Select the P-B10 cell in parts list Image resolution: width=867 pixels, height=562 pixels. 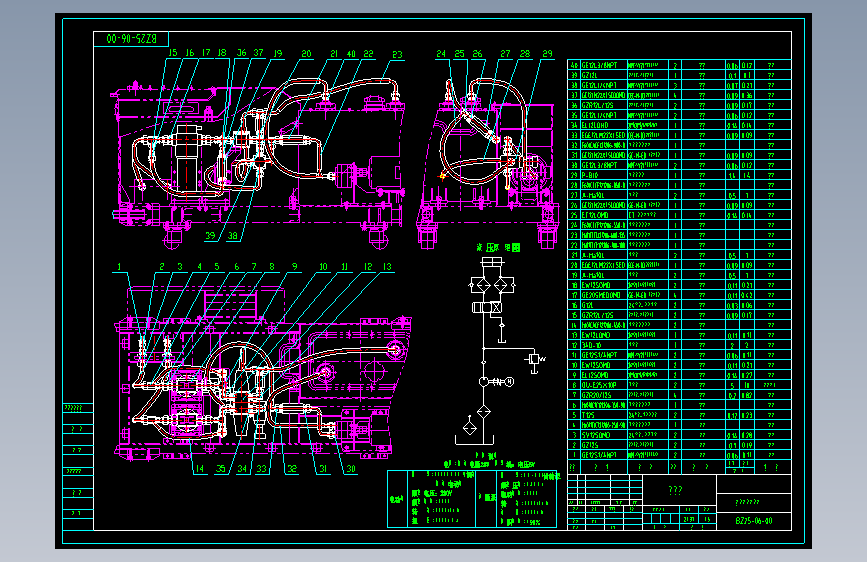[603, 175]
